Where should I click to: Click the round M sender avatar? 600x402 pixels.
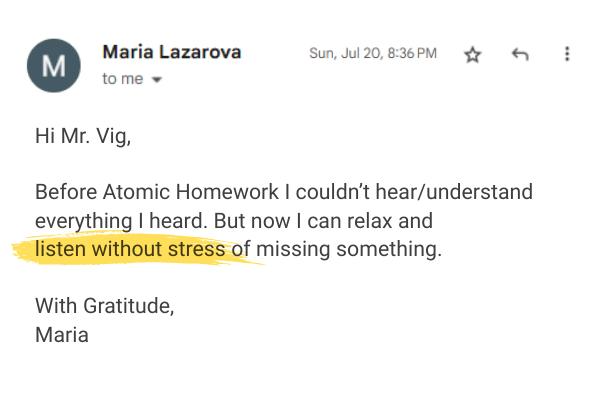coord(56,66)
